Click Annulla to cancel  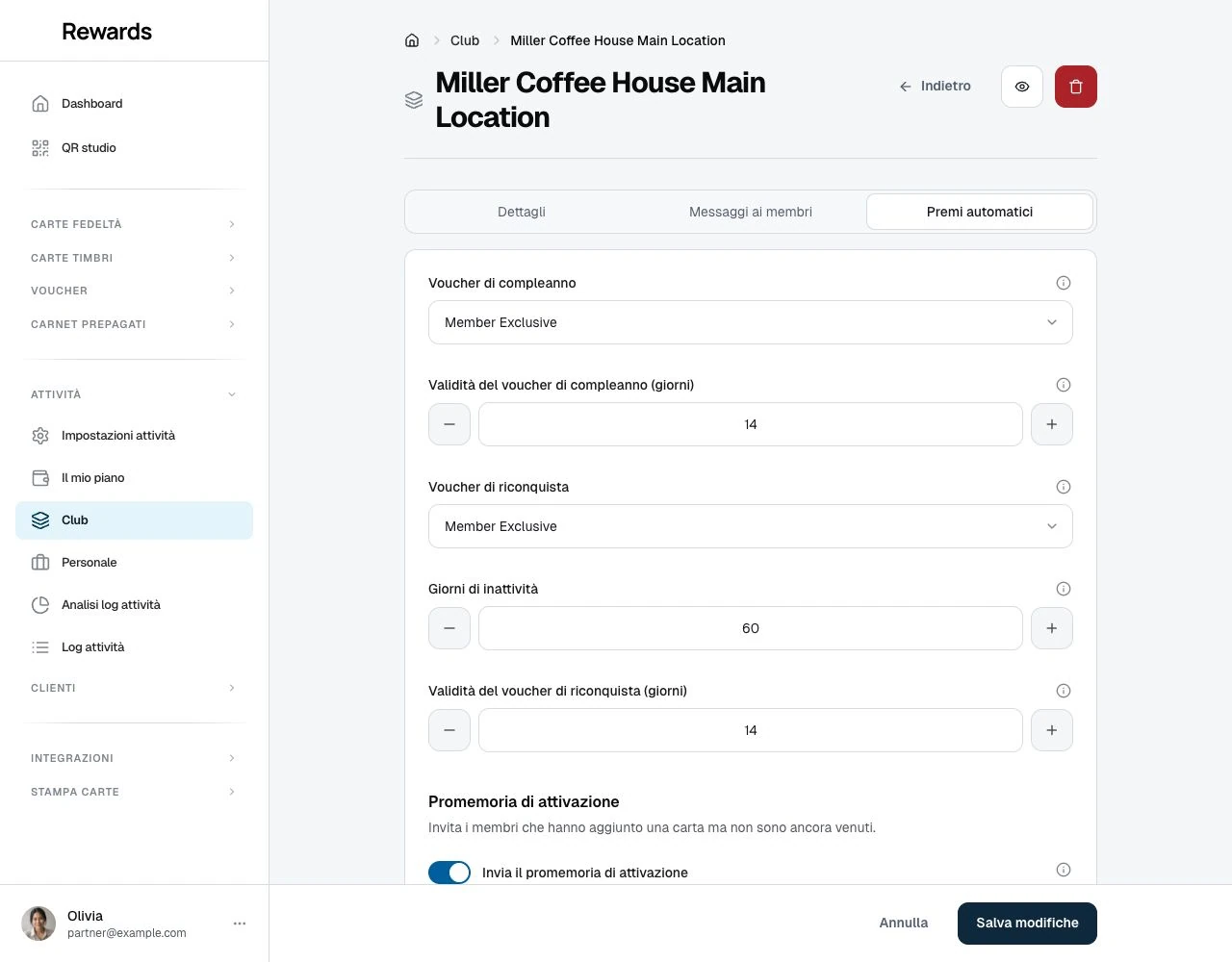(x=904, y=923)
